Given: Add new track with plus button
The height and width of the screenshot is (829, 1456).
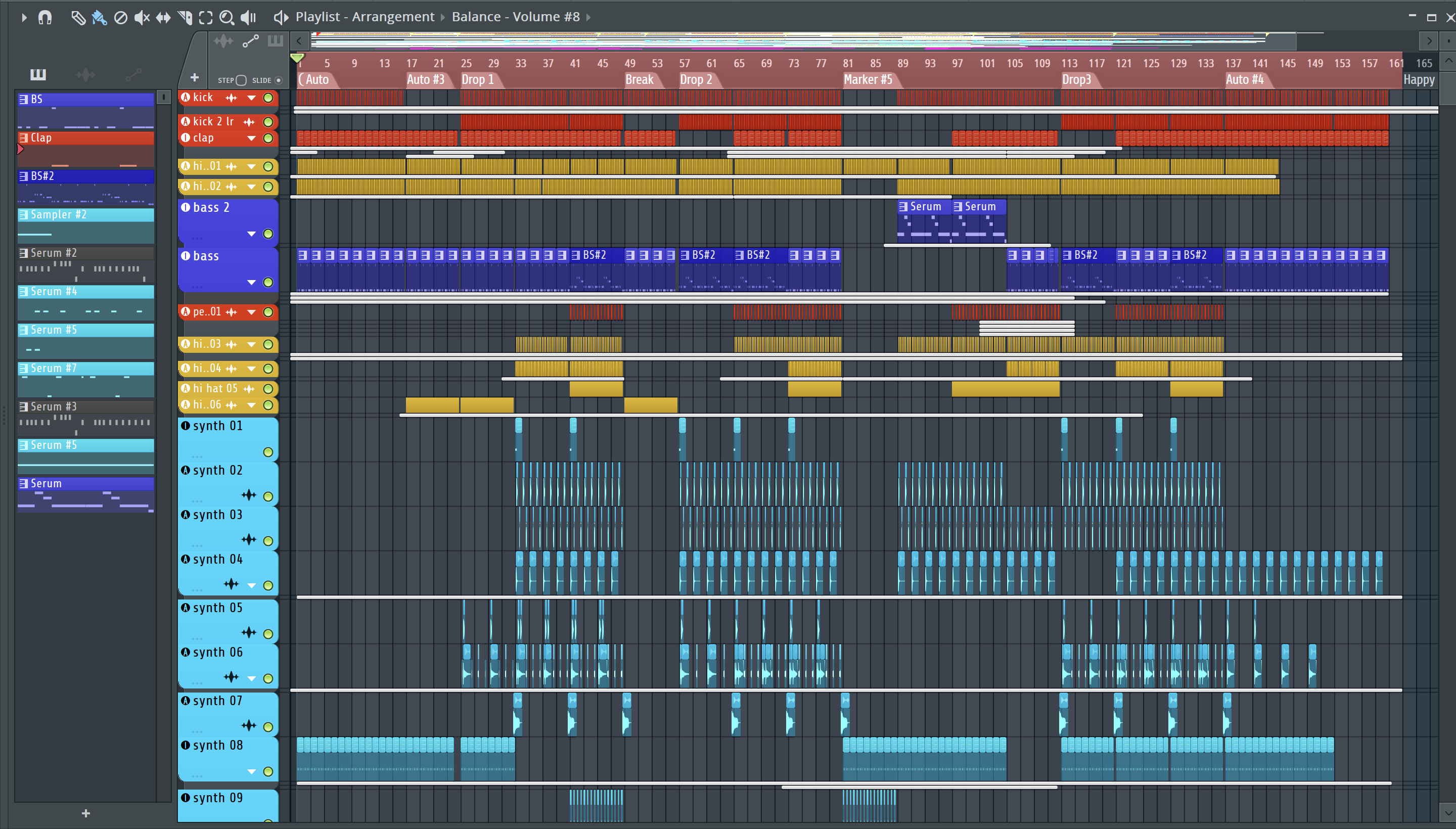Looking at the screenshot, I should point(194,77).
